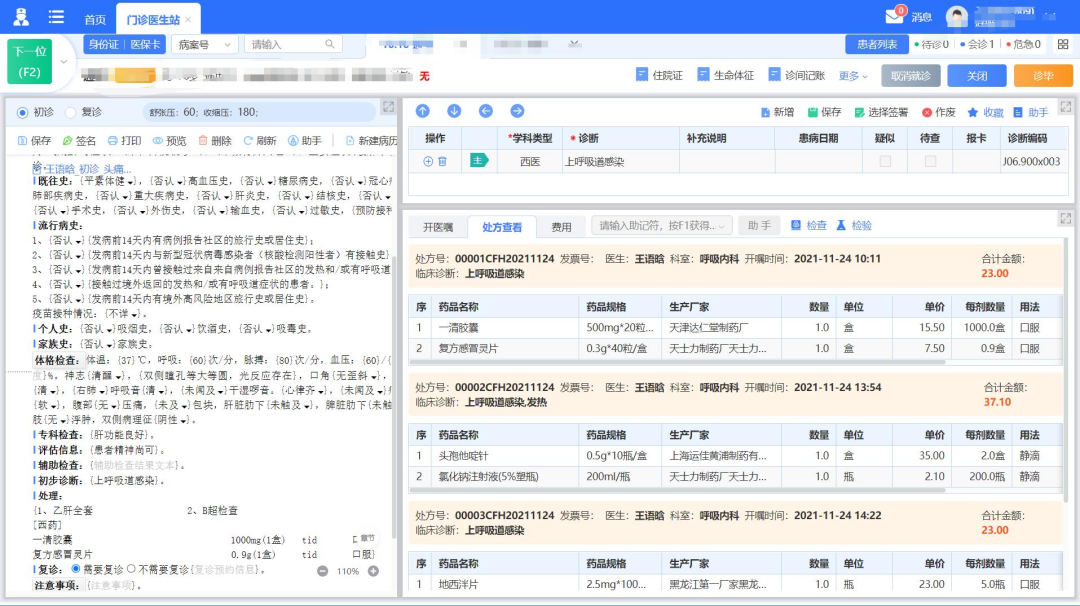
Task: Select the 初诊 radio button
Action: (23, 112)
